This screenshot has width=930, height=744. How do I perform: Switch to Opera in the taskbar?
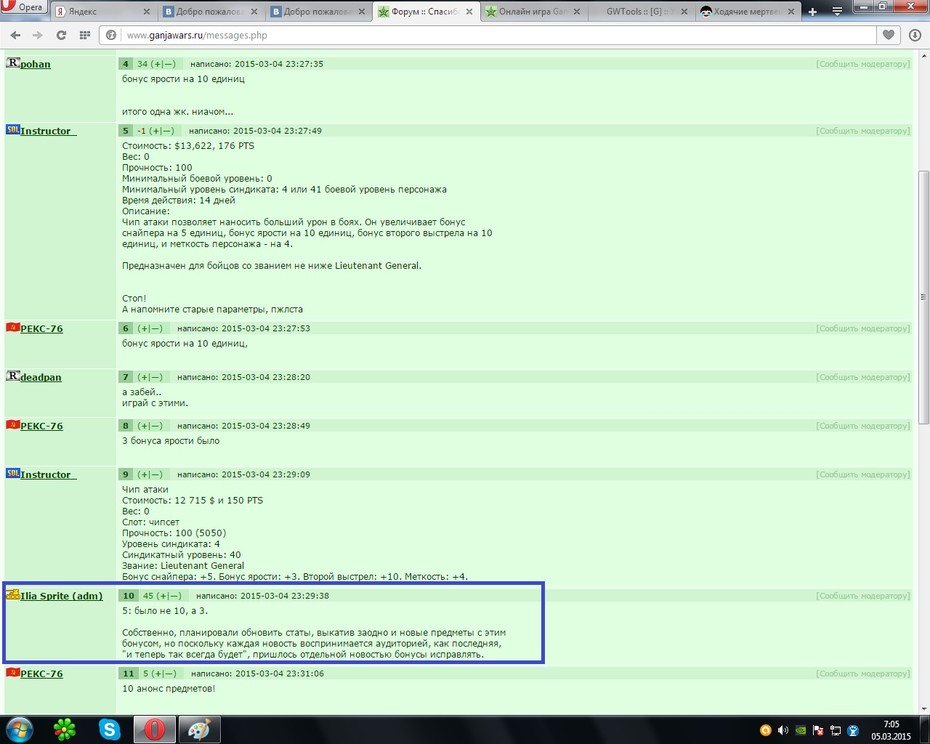point(154,729)
